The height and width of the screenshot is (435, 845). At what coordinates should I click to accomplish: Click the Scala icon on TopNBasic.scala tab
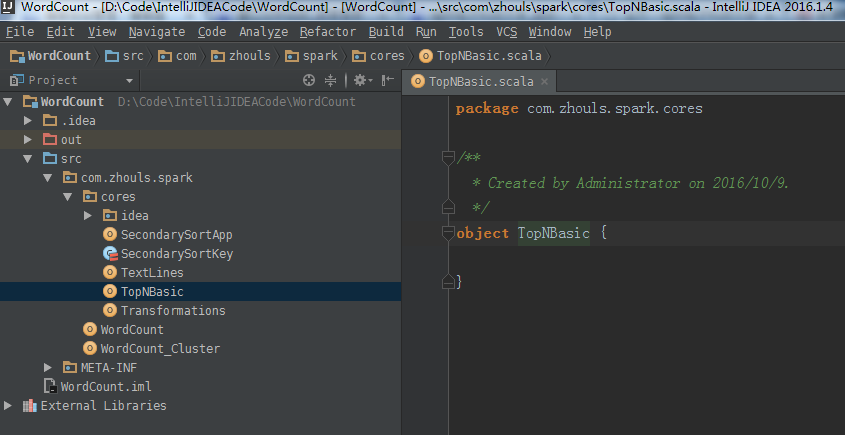(x=418, y=81)
